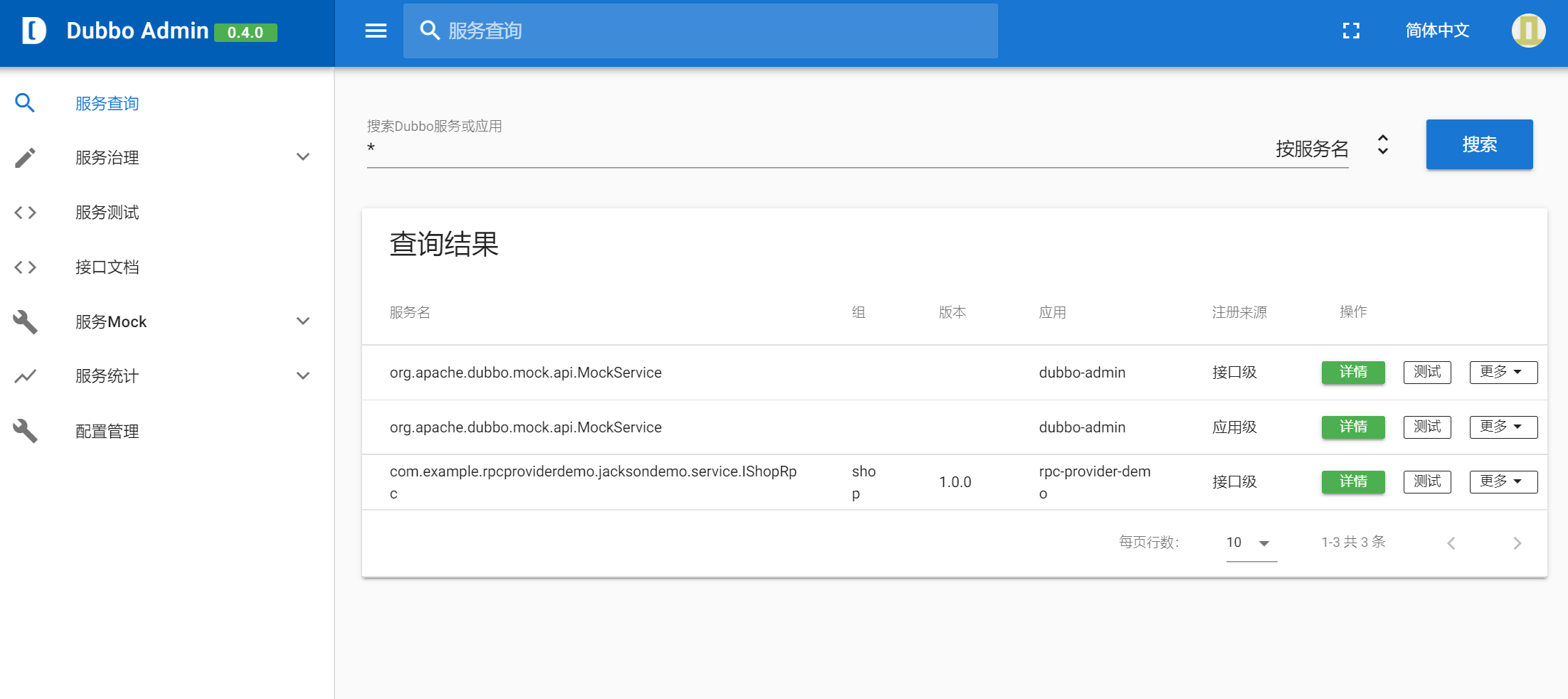The width and height of the screenshot is (1568, 699).
Task: Click the code brackets icon beside 服务测试
Action: click(x=25, y=212)
